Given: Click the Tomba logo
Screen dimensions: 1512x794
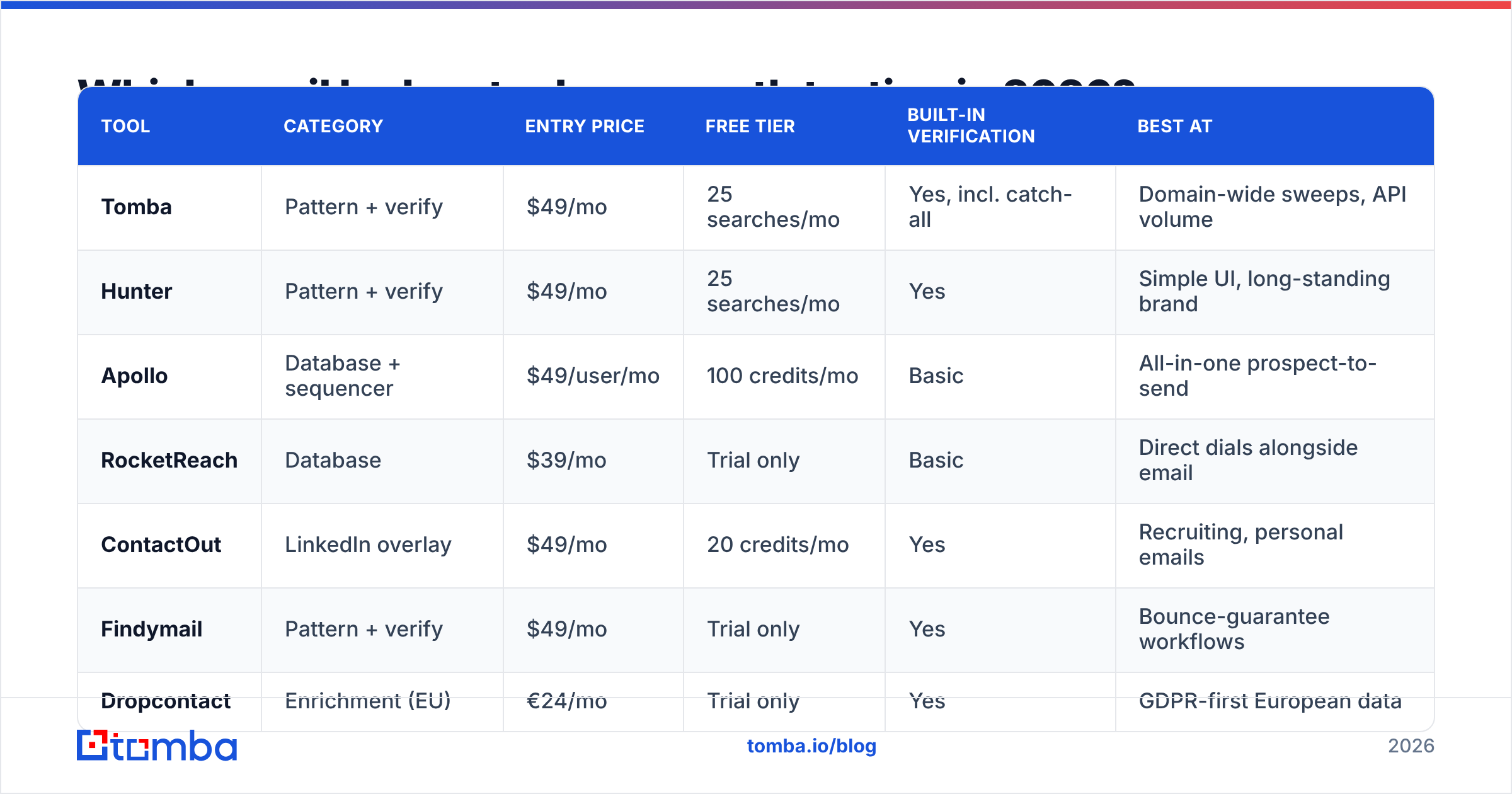Looking at the screenshot, I should [157, 746].
